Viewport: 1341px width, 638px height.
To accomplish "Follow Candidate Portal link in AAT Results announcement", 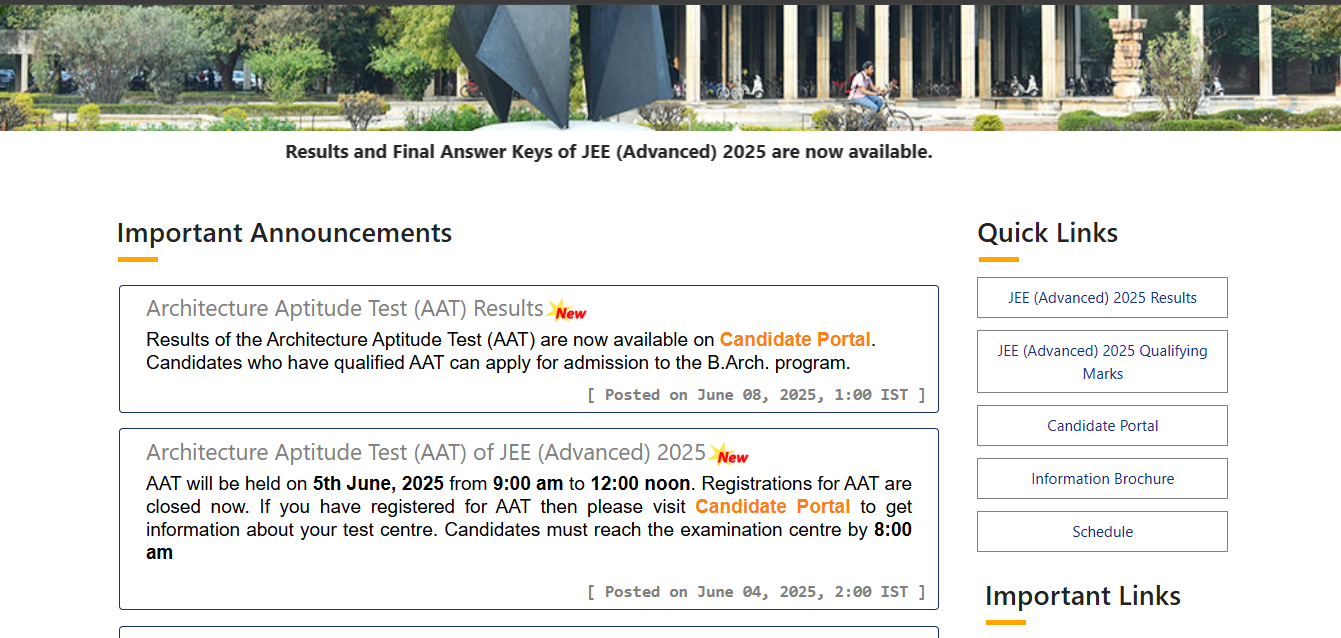I will pyautogui.click(x=795, y=339).
